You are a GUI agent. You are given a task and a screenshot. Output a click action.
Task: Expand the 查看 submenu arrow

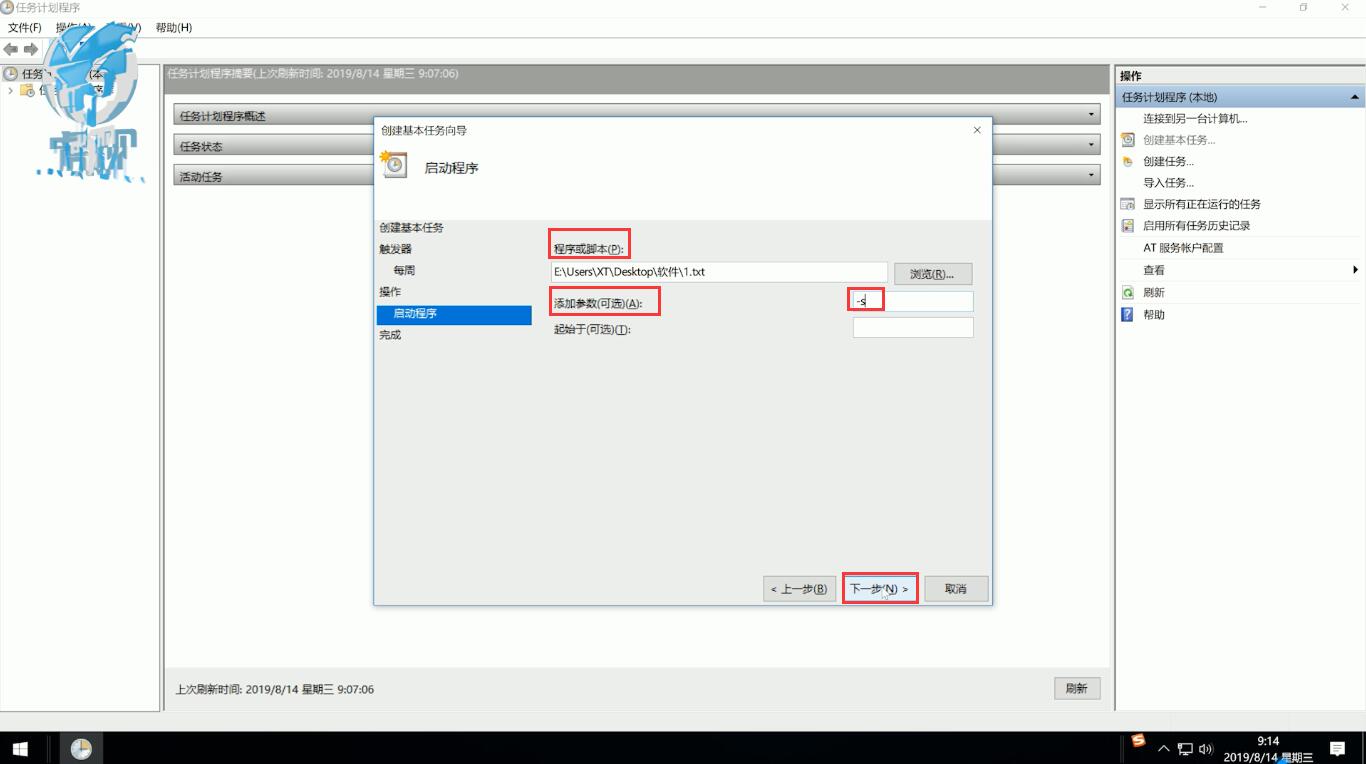pyautogui.click(x=1355, y=270)
